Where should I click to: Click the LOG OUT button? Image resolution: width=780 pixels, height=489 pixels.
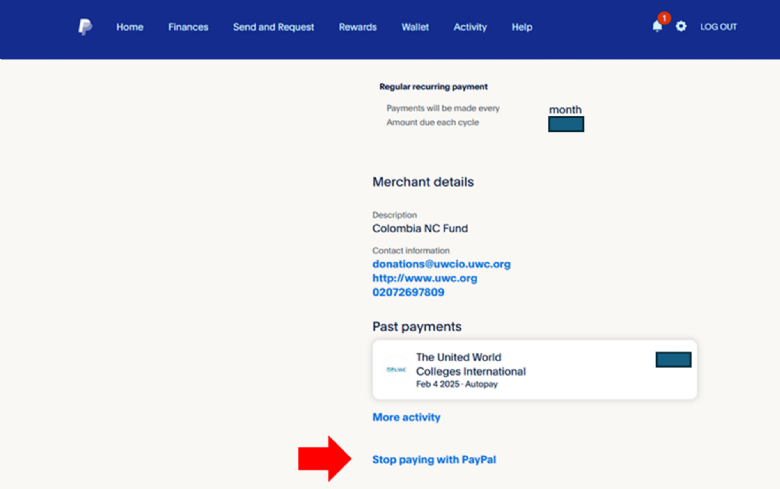718,27
